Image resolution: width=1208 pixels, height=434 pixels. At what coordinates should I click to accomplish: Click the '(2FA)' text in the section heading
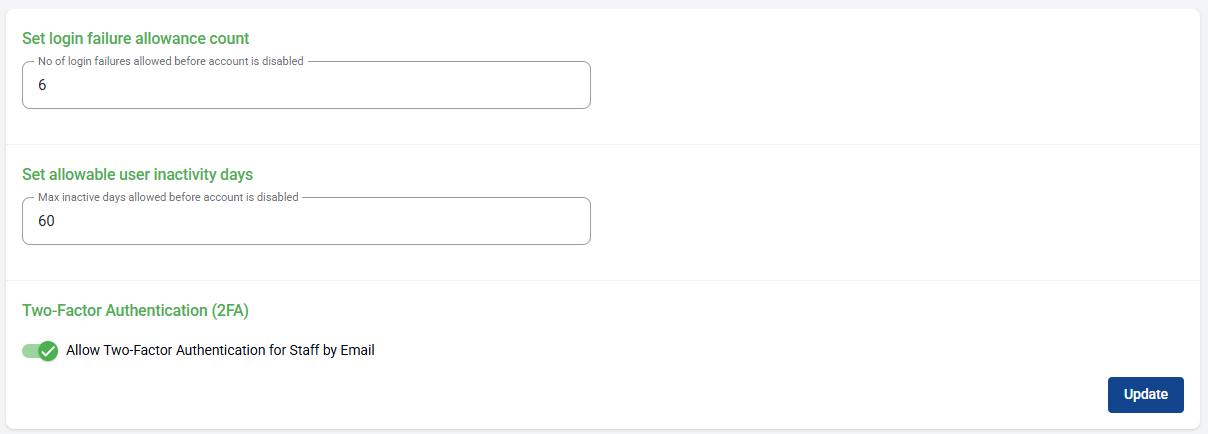point(230,310)
